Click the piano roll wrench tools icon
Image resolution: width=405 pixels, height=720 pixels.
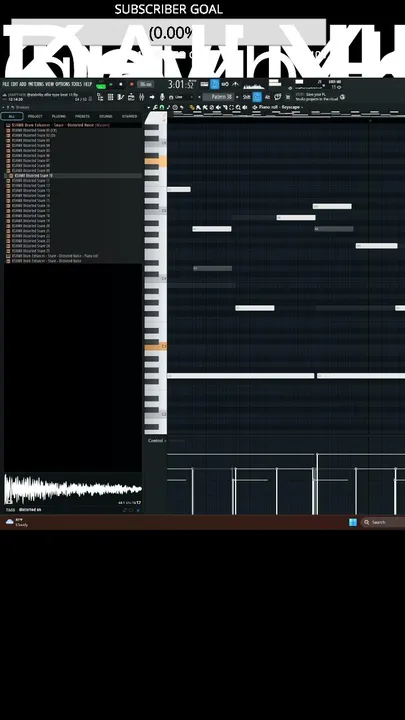(x=155, y=107)
